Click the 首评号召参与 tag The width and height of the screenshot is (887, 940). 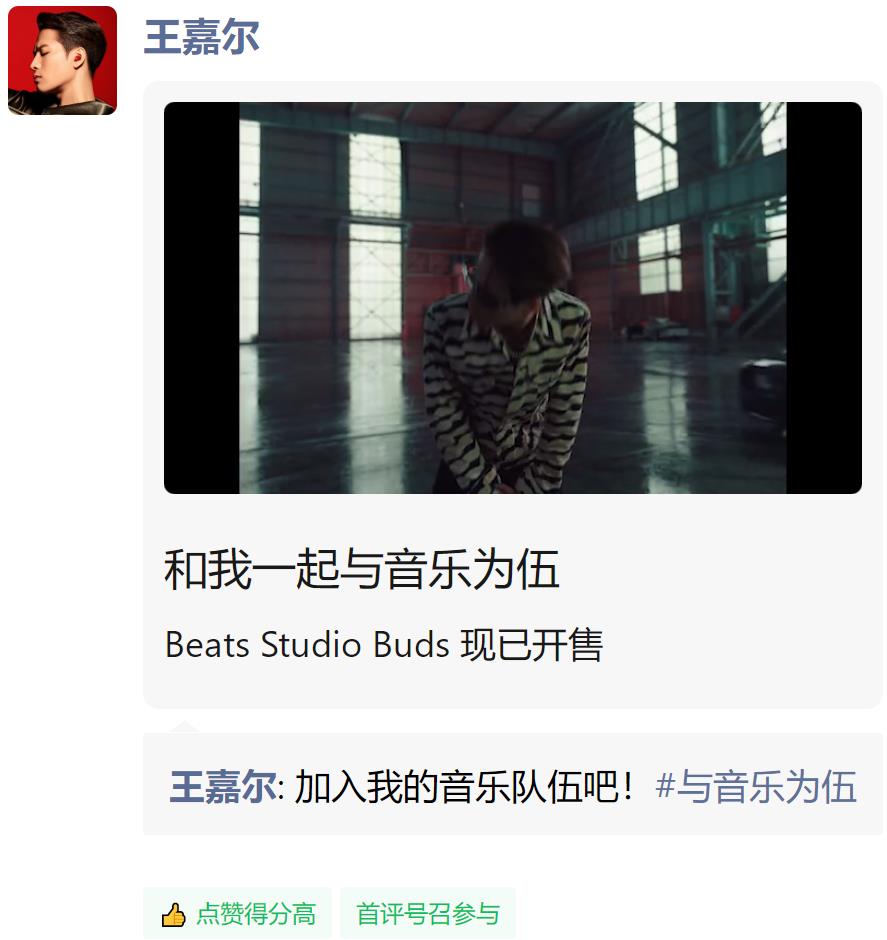(x=428, y=914)
